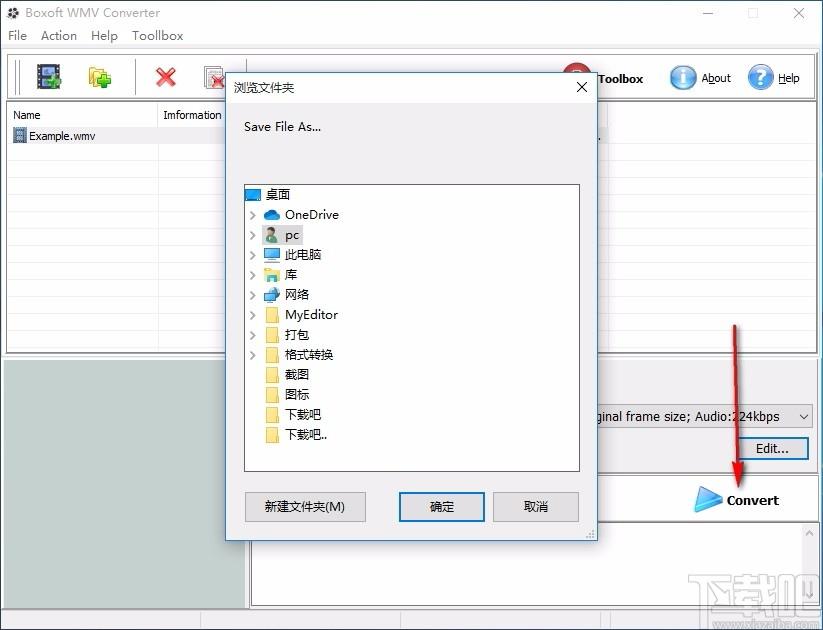Screen dimensions: 823x630
Task: Click the Add video file toolbar icon
Action: tap(49, 77)
